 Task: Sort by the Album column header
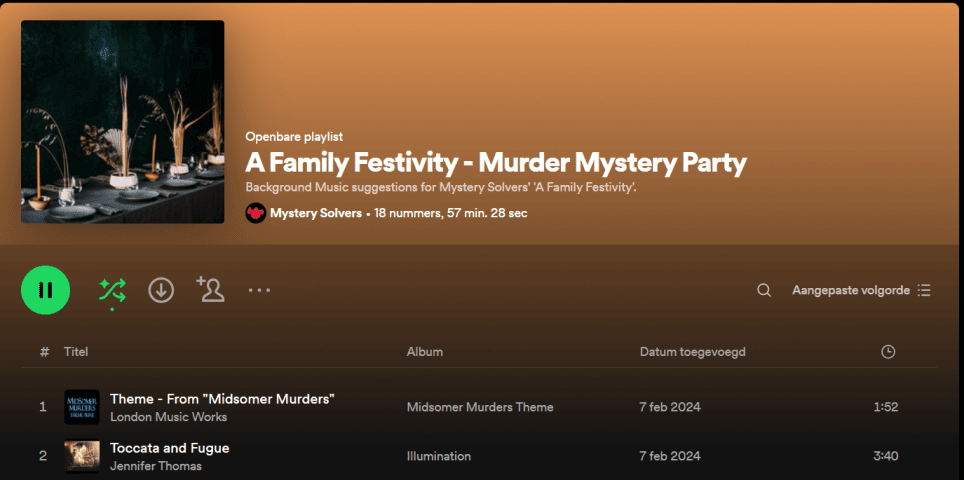coord(425,352)
